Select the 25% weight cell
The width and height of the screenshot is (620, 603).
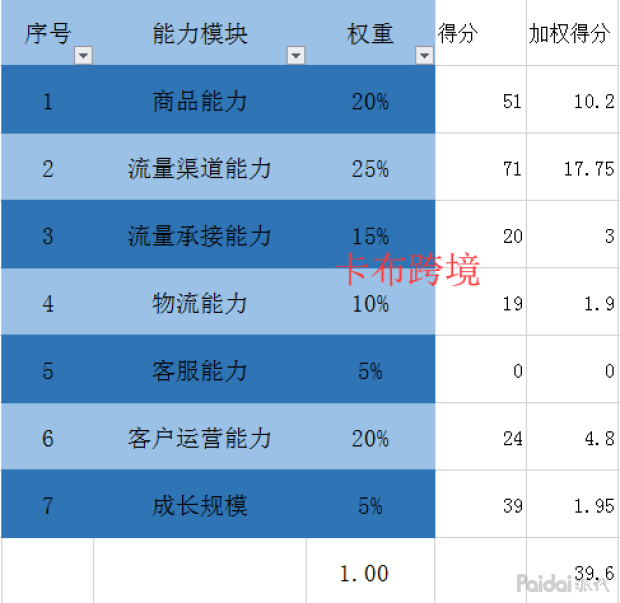(x=369, y=168)
